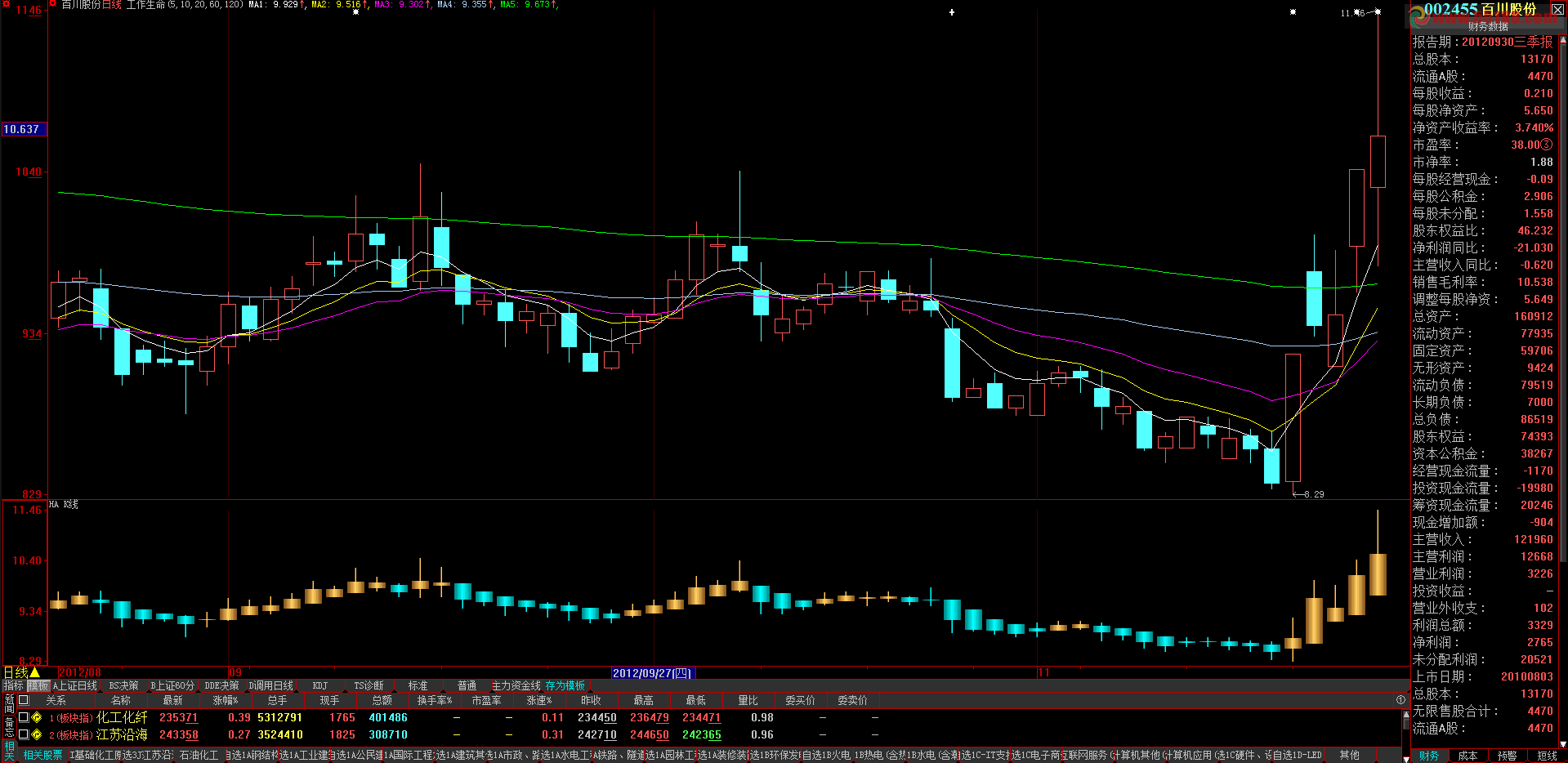Click the MA1: 9.929 indicator label
Image resolution: width=1568 pixels, height=763 pixels.
(x=276, y=5)
